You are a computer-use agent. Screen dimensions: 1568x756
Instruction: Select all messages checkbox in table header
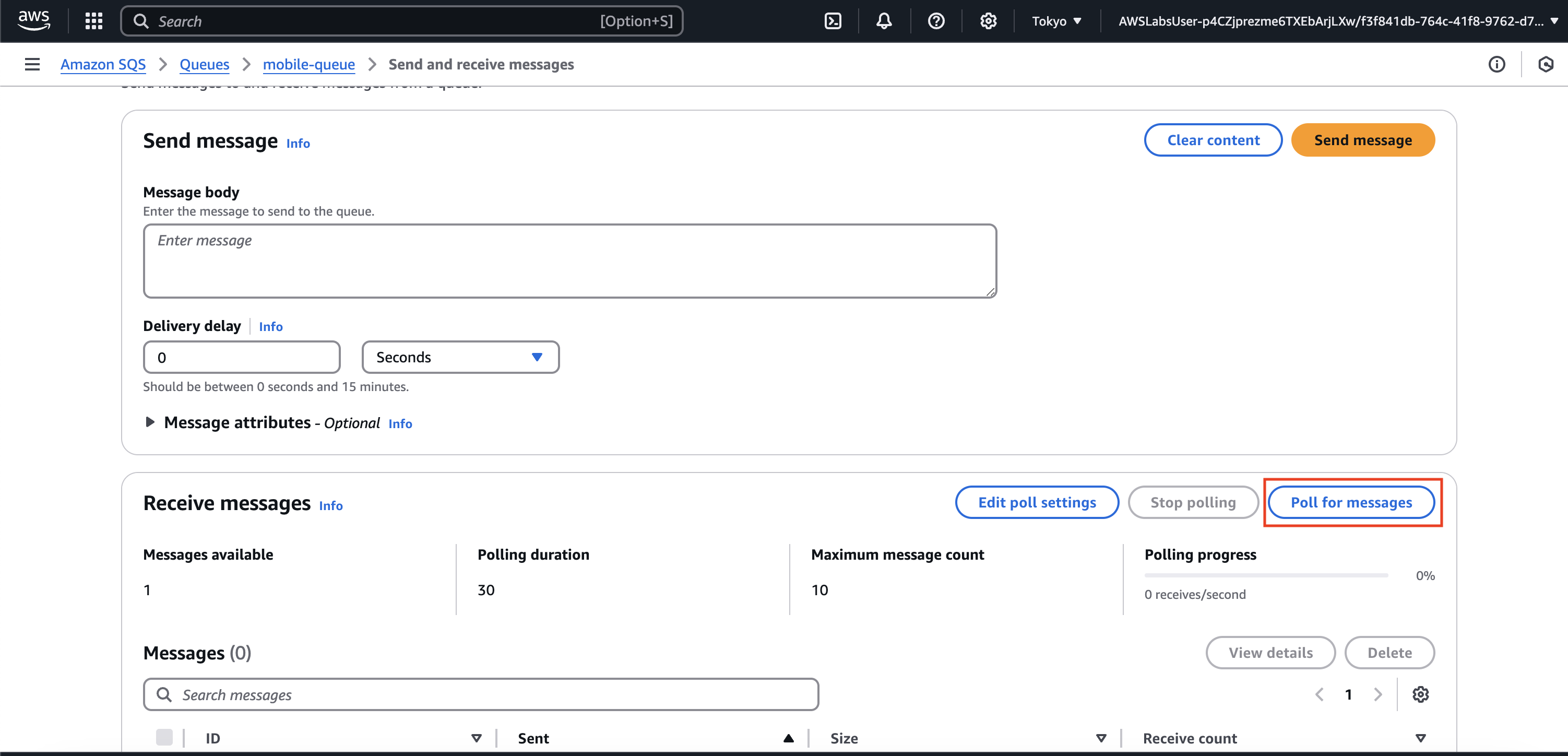tap(164, 737)
